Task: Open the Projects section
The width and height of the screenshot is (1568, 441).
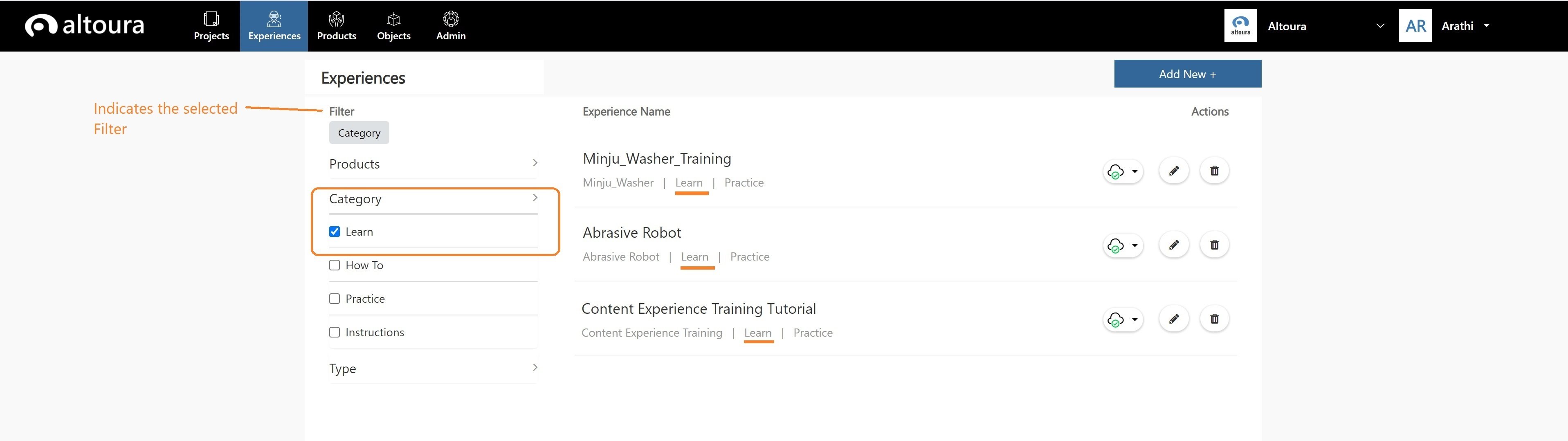Action: [211, 26]
